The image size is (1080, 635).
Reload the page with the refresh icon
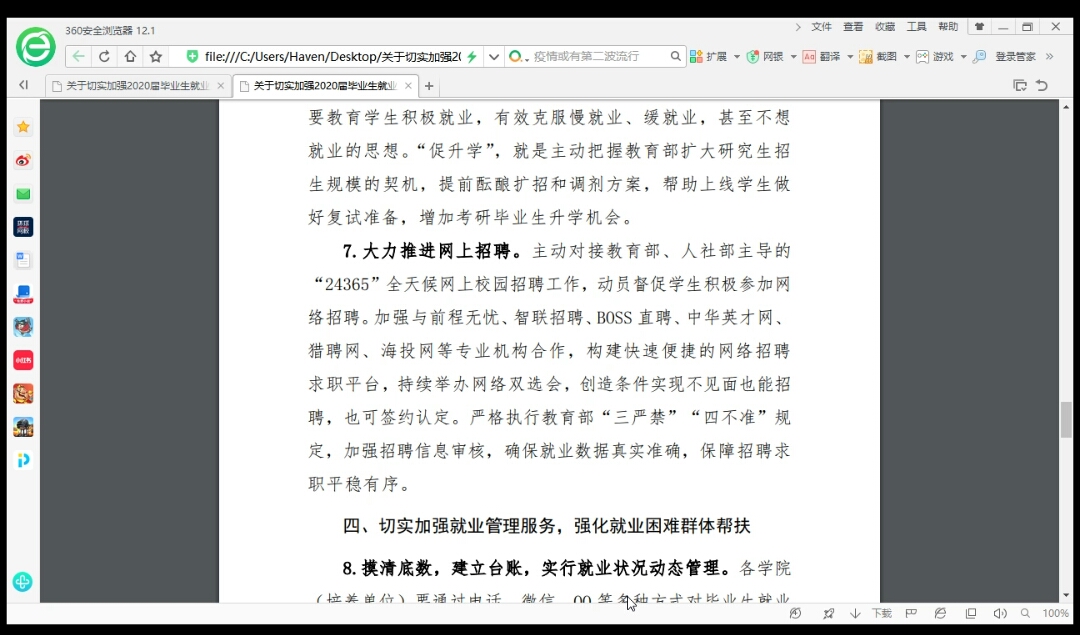click(x=104, y=57)
